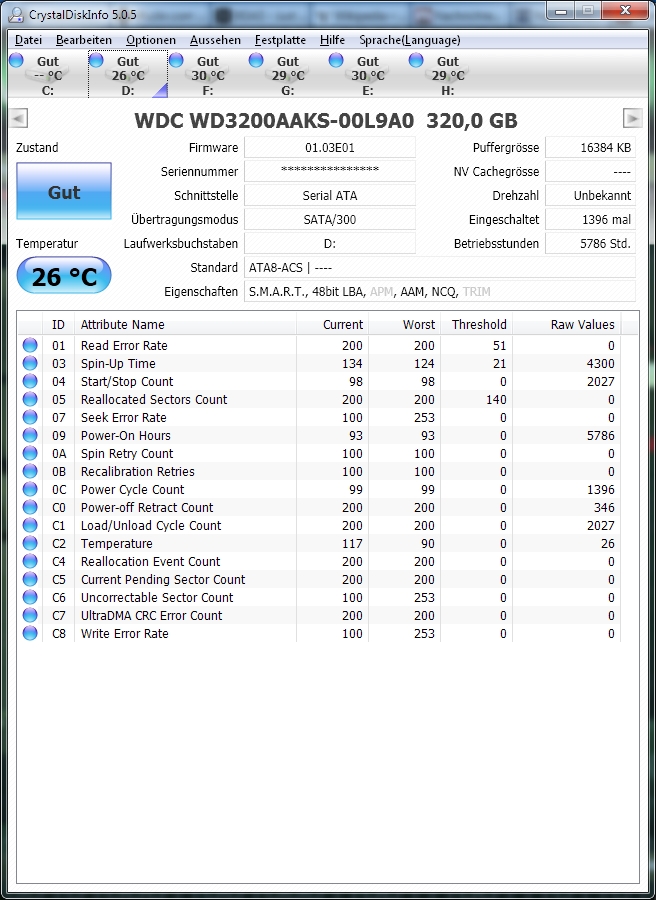Click the Threshold column header
The image size is (656, 900).
[x=476, y=324]
